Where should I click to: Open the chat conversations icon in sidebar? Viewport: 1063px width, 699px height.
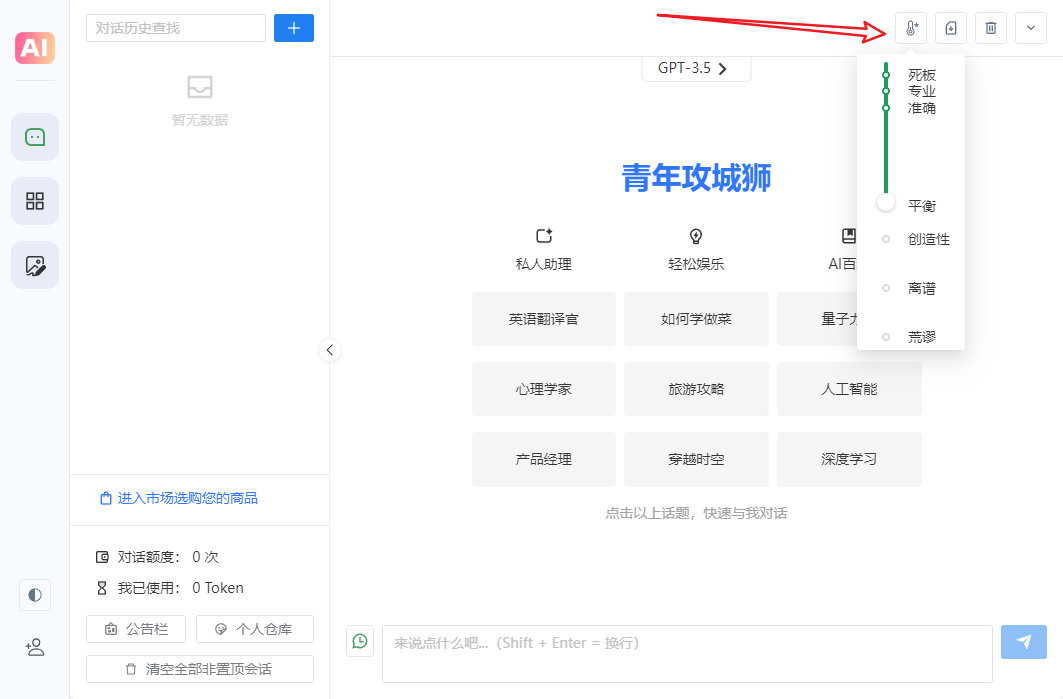tap(34, 136)
